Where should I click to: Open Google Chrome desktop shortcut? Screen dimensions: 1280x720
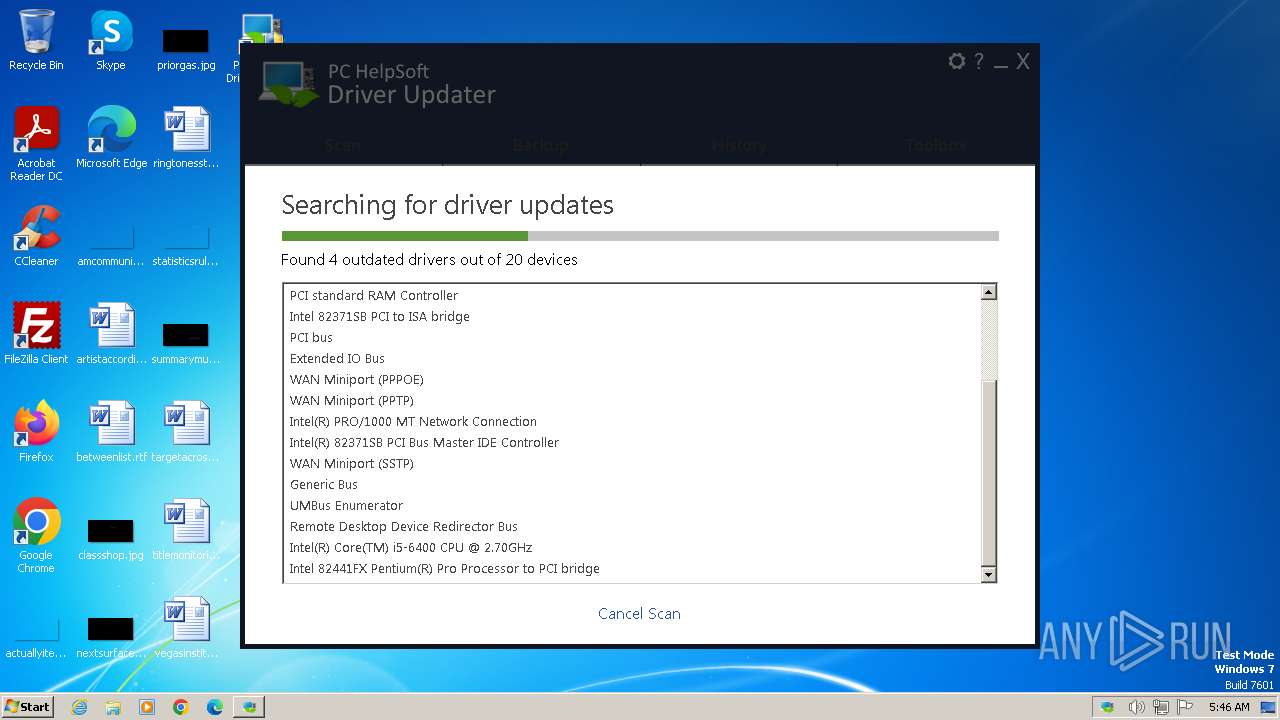tap(36, 536)
